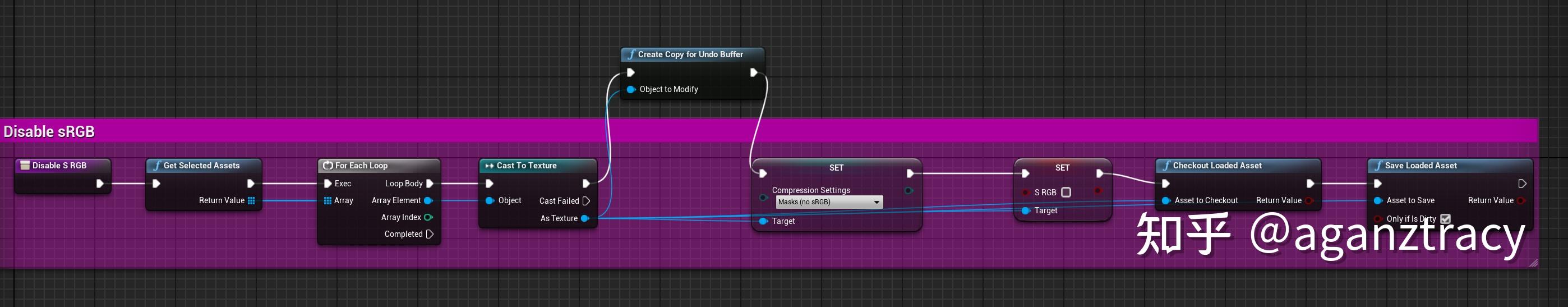Click the S RGB boolean output pin

(x=1097, y=191)
